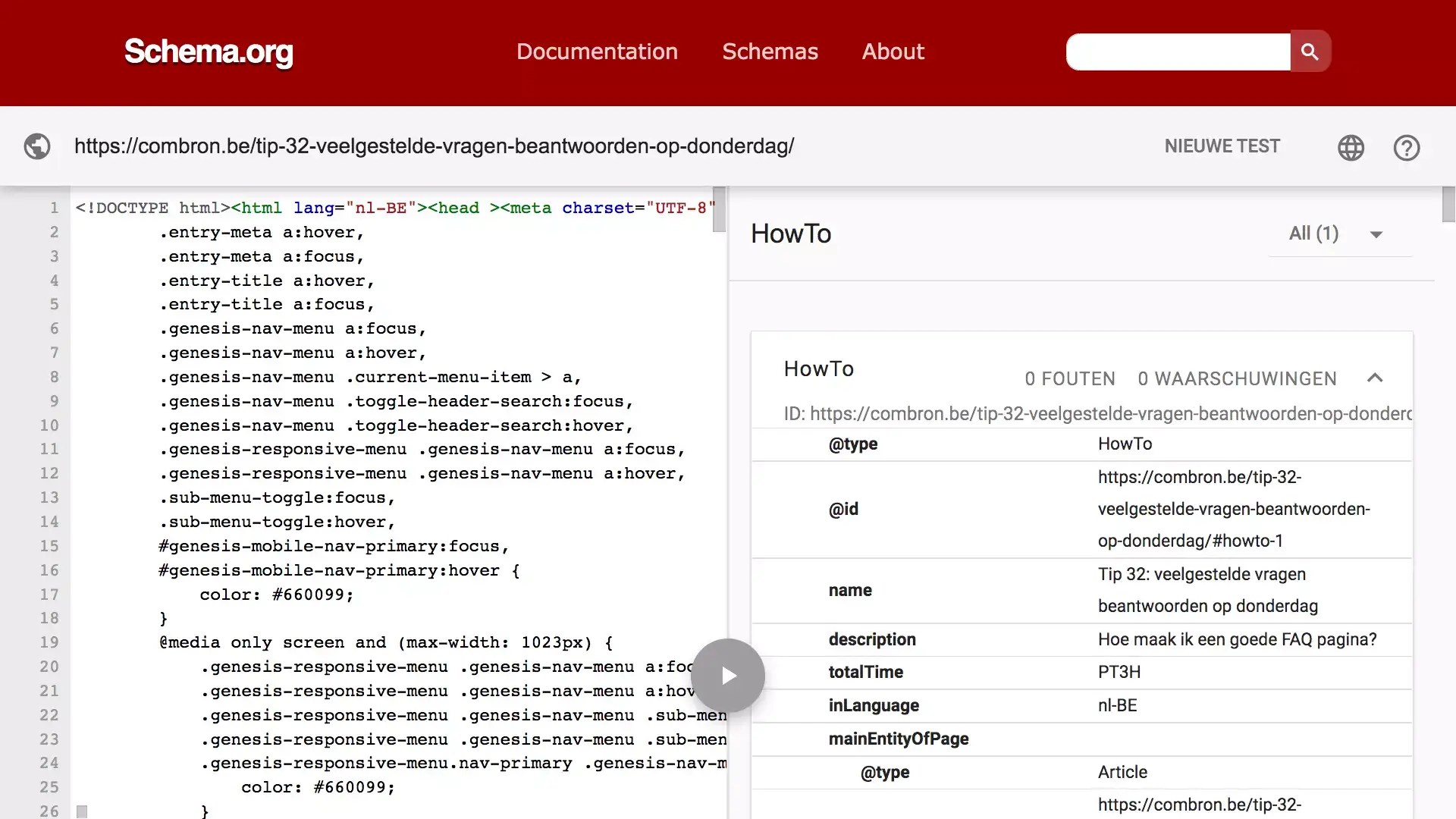
Task: Collapse the HowTo result card
Action: (x=1376, y=378)
